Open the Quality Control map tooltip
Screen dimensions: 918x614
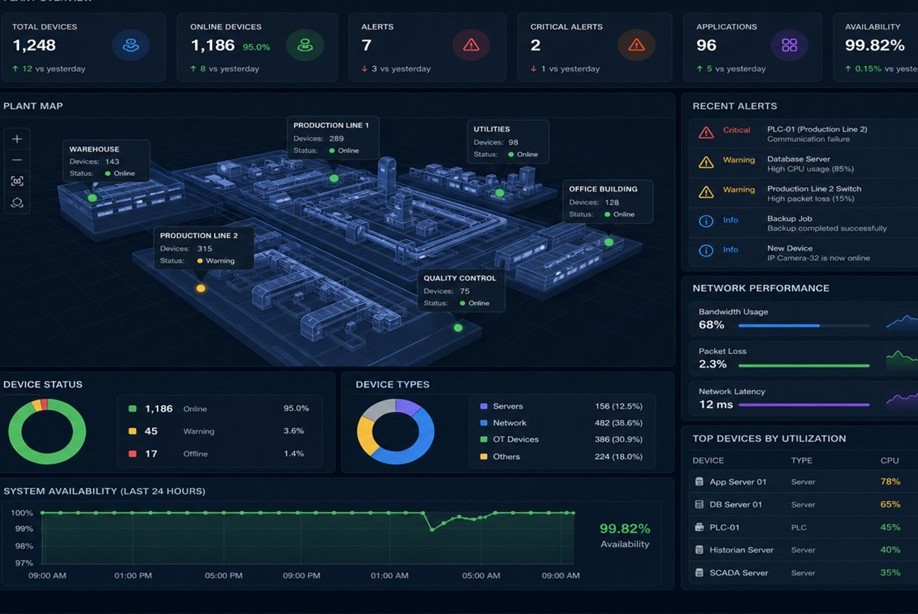pos(461,290)
